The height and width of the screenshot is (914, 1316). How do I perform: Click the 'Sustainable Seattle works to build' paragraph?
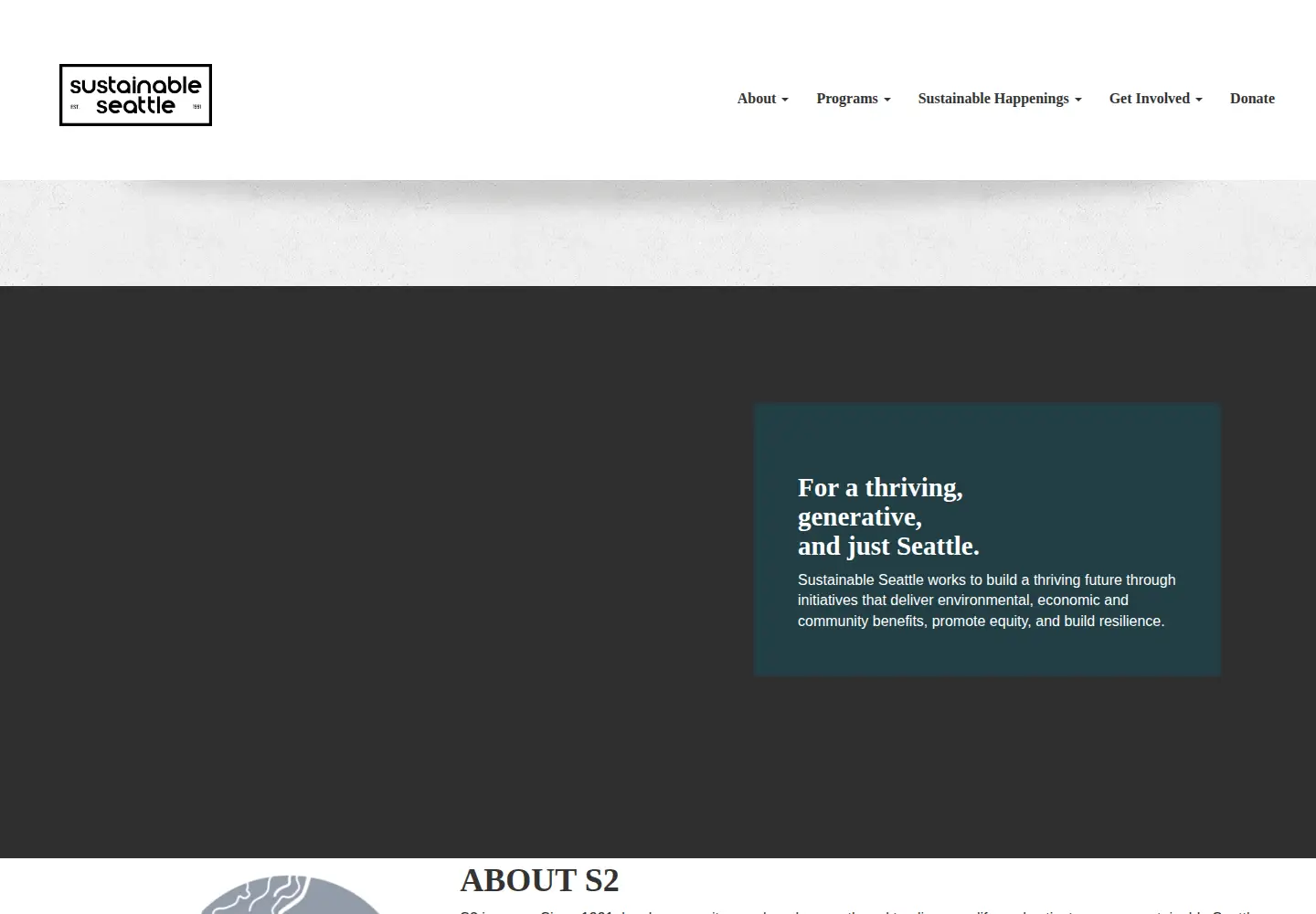(x=987, y=600)
